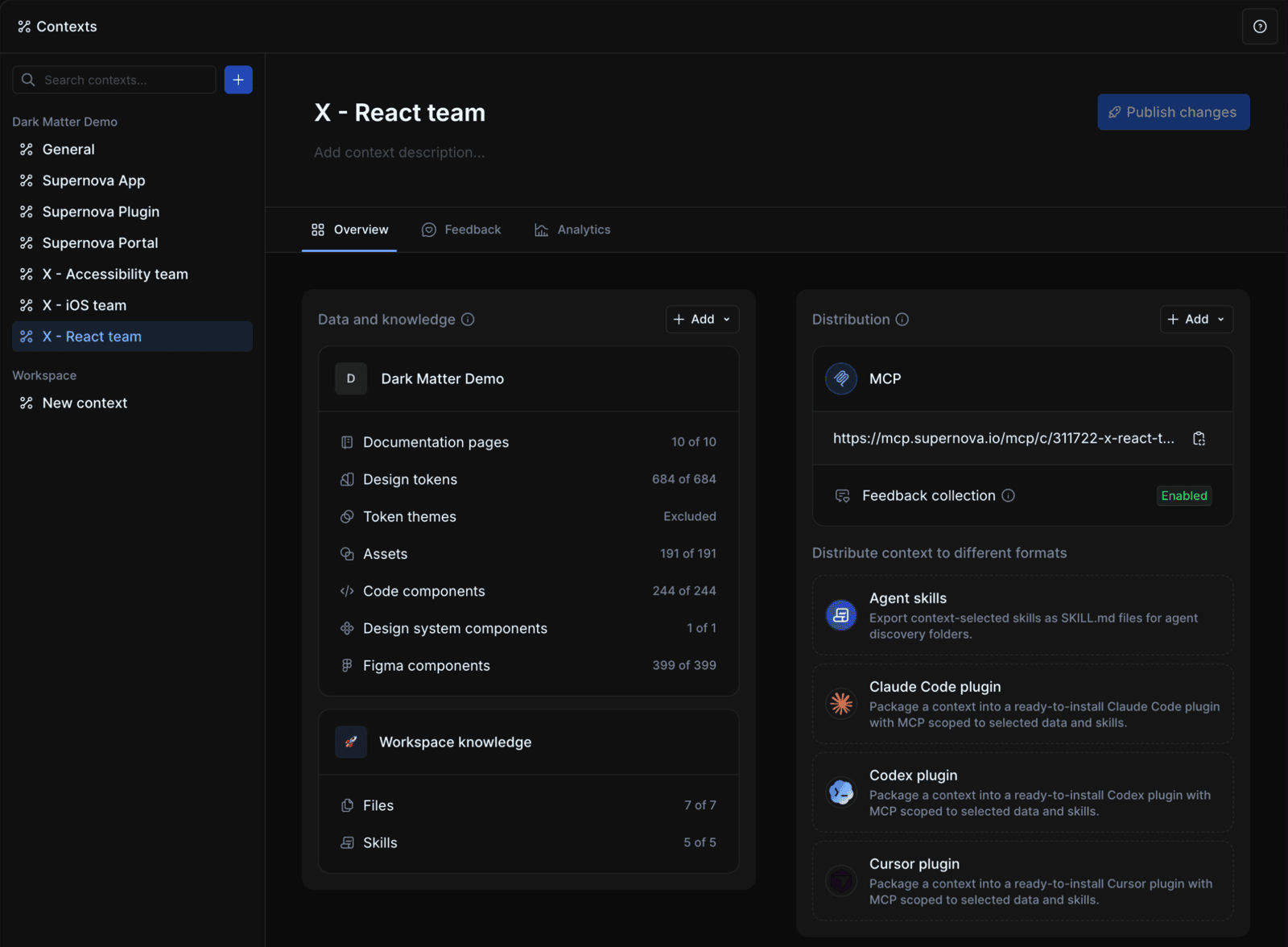Select X - iOS team context
This screenshot has width=1288, height=947.
(x=132, y=305)
